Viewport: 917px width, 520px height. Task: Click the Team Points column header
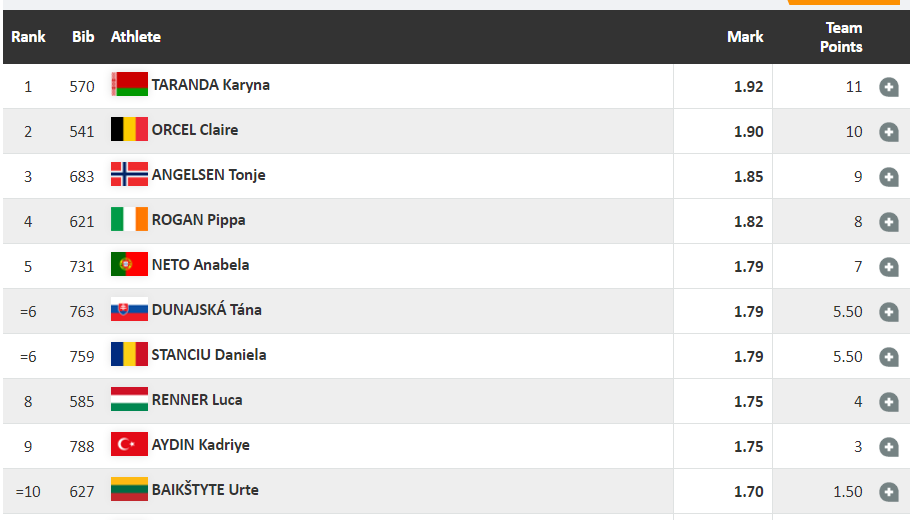(x=842, y=37)
